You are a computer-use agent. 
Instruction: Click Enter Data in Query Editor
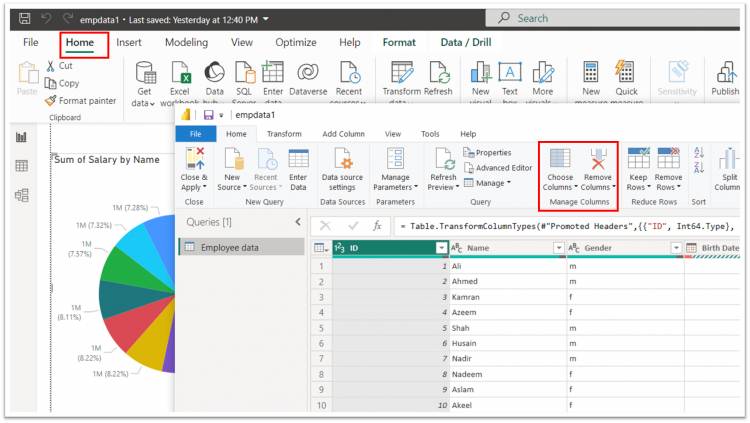298,168
